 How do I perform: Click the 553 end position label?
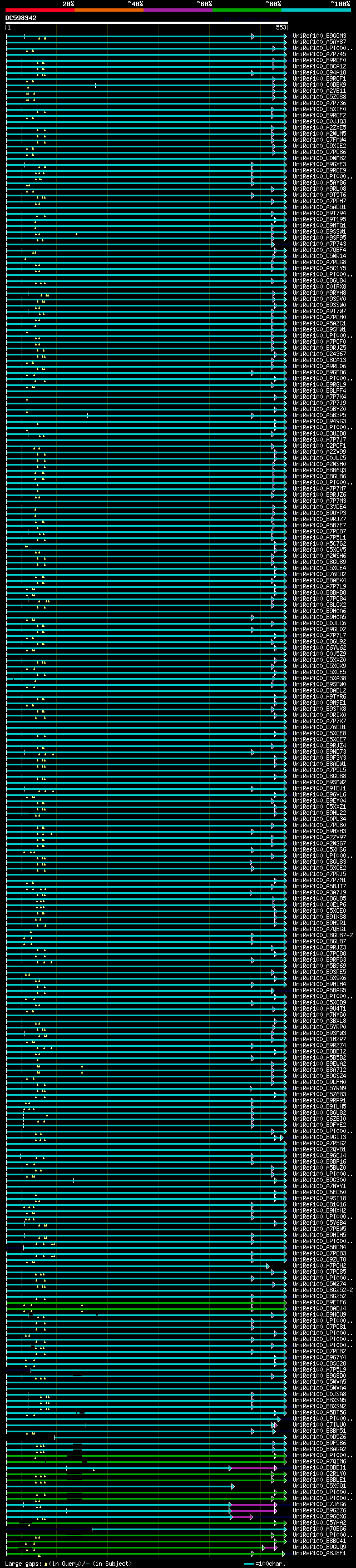point(280,27)
